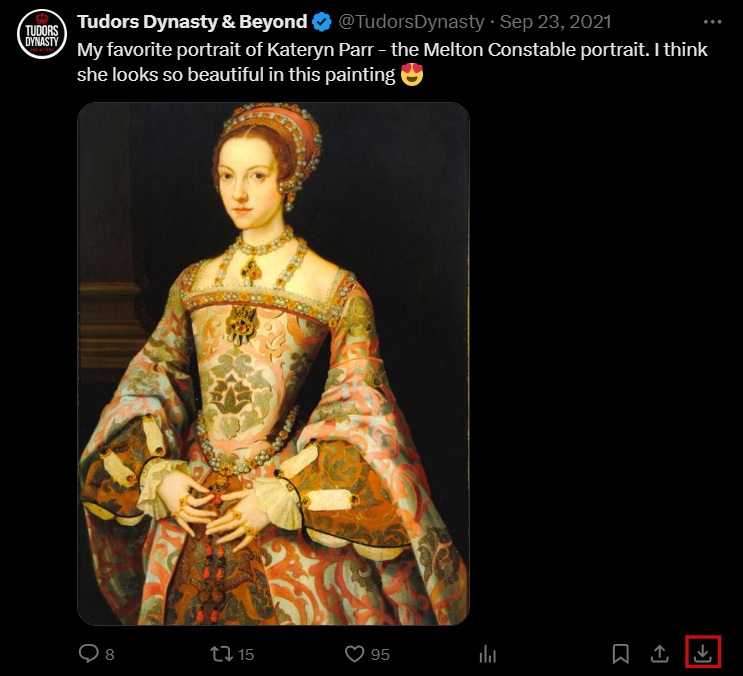Click the blue verified checkmark badge
The width and height of the screenshot is (743, 676).
pyautogui.click(x=323, y=22)
